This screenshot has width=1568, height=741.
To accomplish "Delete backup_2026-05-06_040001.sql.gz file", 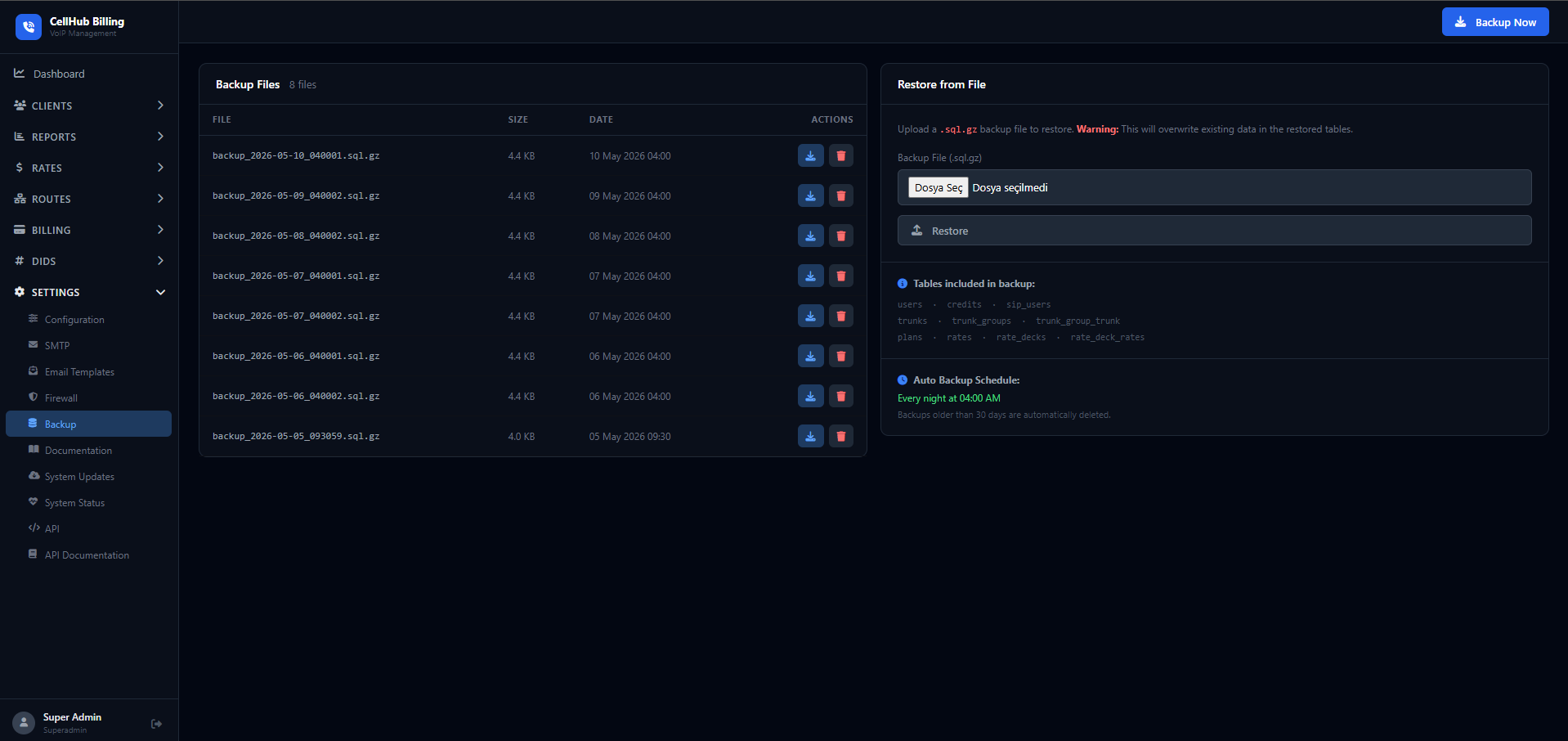I will [x=840, y=356].
